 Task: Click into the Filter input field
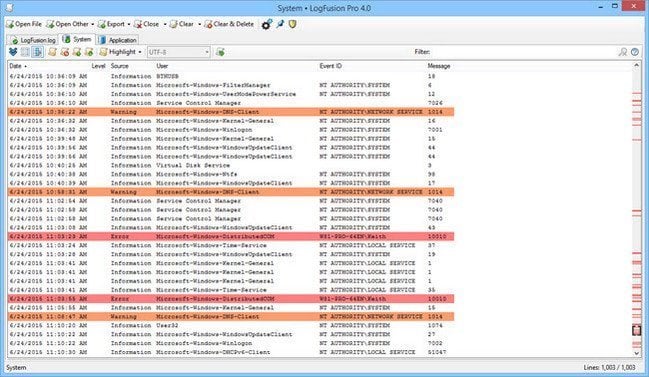pyautogui.click(x=523, y=52)
